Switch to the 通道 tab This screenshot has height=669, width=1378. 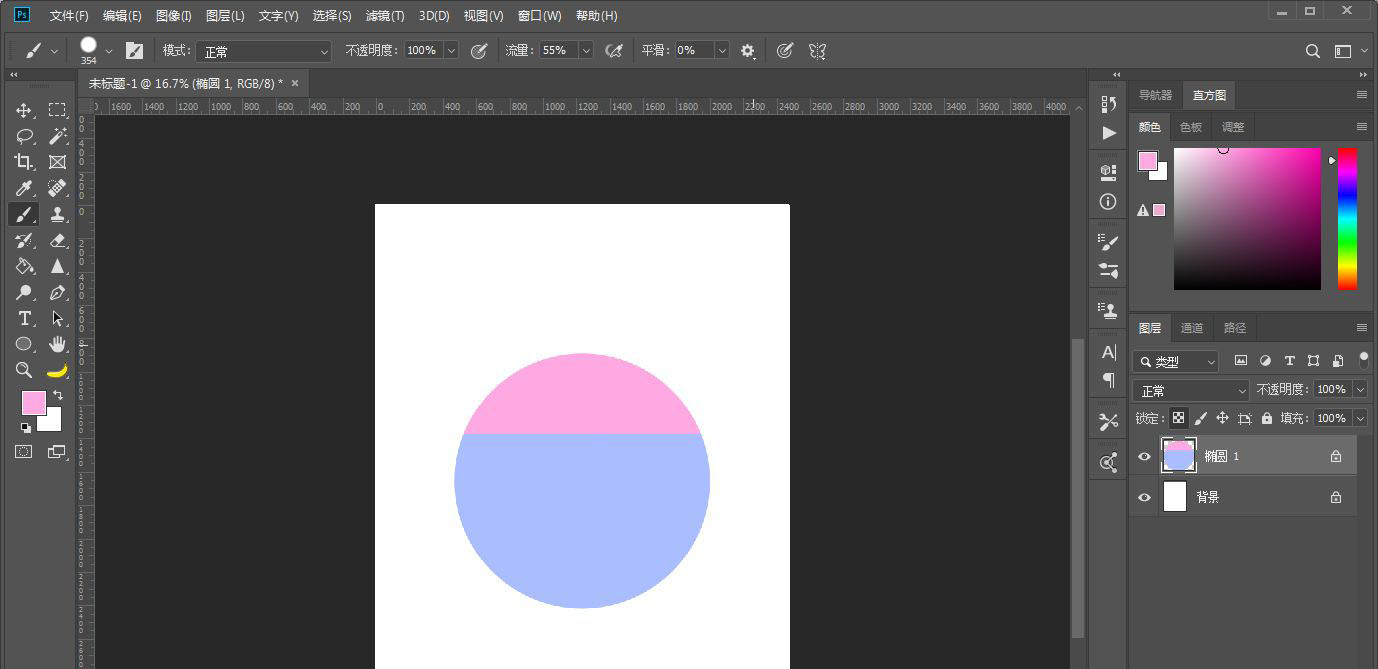click(x=1192, y=328)
